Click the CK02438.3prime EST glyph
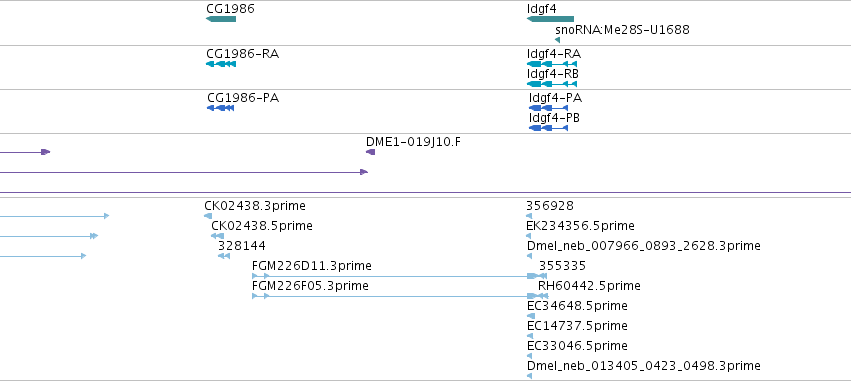This screenshot has height=381, width=851. 208,216
